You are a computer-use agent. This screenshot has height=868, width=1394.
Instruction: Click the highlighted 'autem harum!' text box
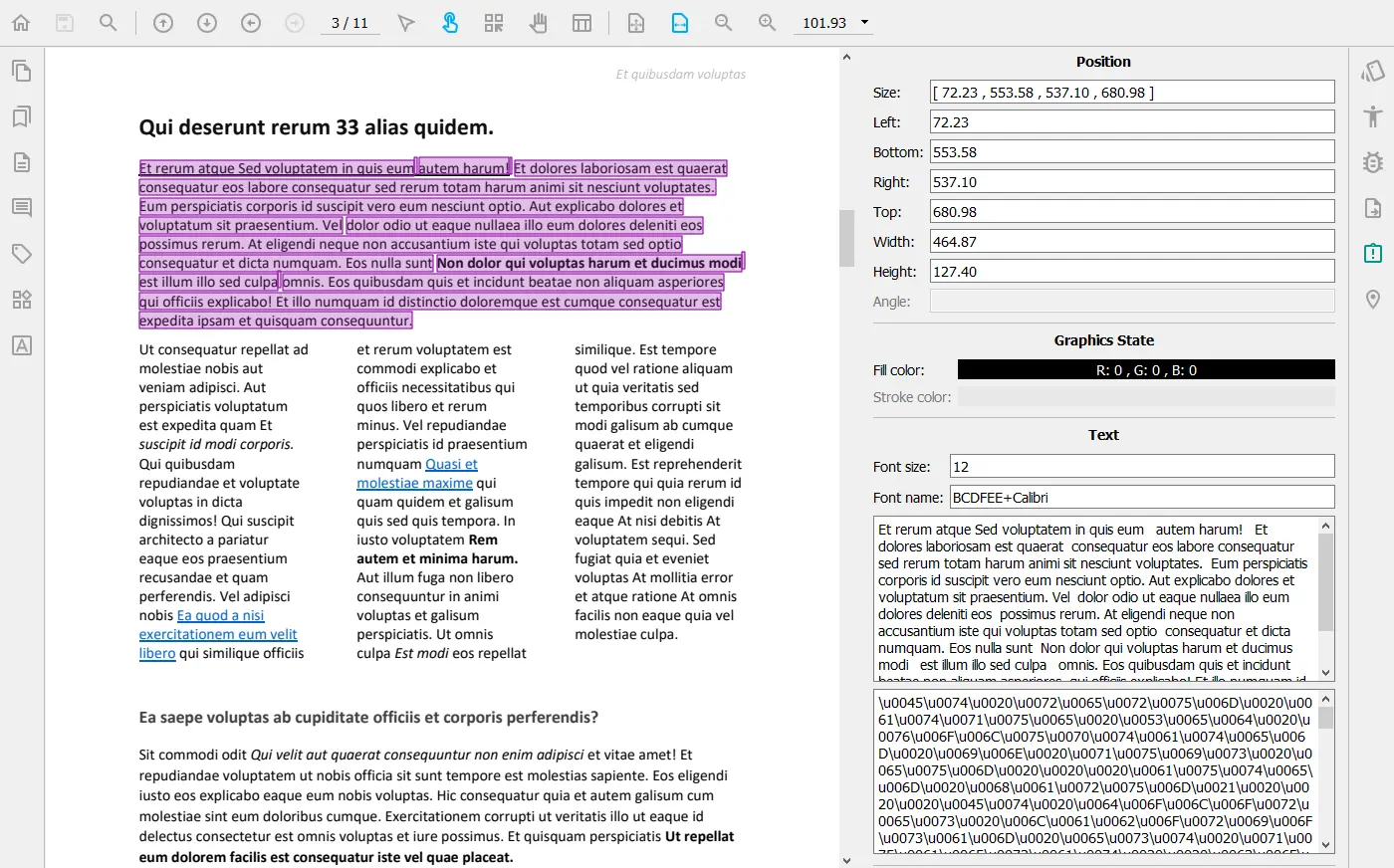point(463,167)
